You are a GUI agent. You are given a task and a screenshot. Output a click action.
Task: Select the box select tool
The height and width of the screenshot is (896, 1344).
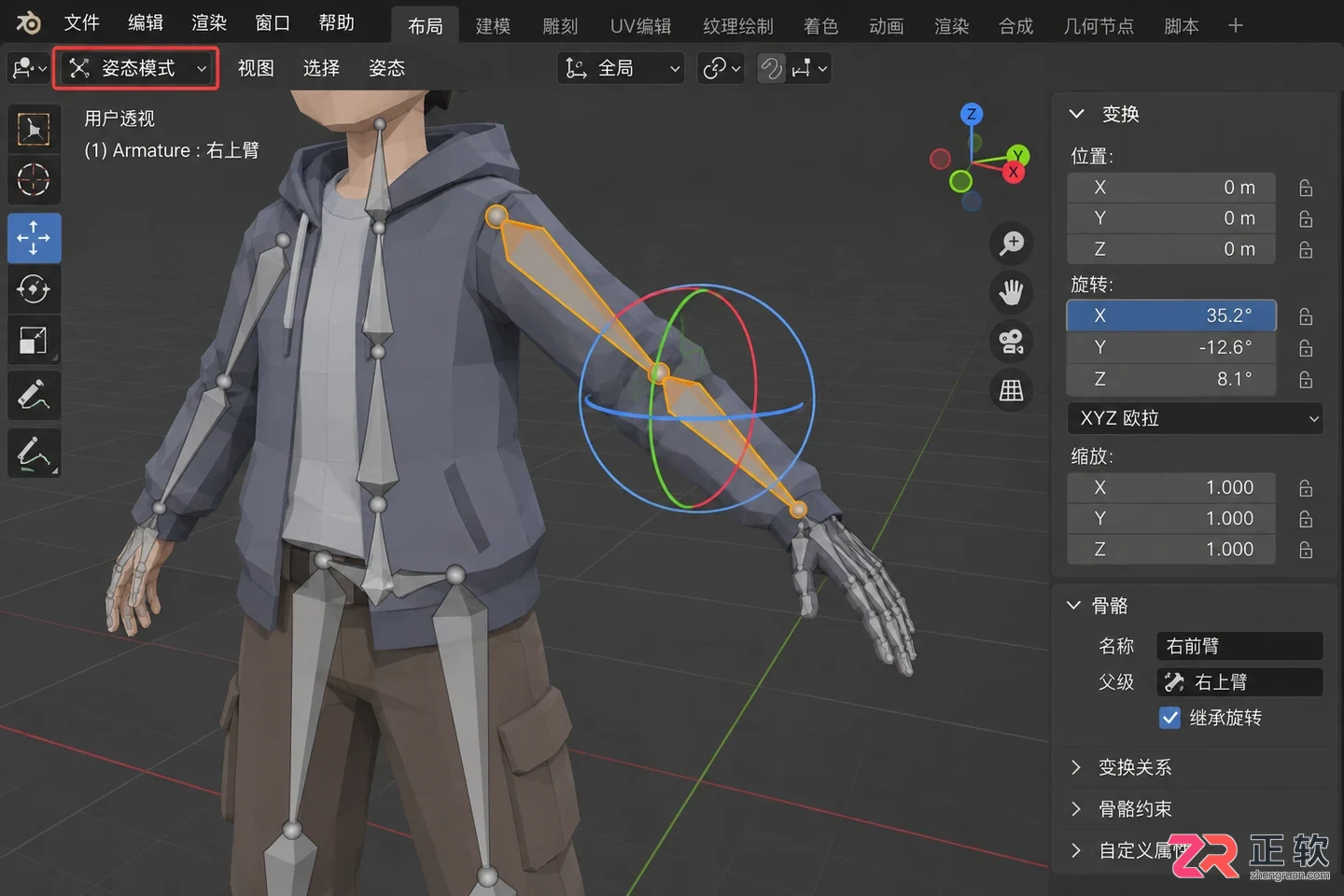click(x=34, y=130)
